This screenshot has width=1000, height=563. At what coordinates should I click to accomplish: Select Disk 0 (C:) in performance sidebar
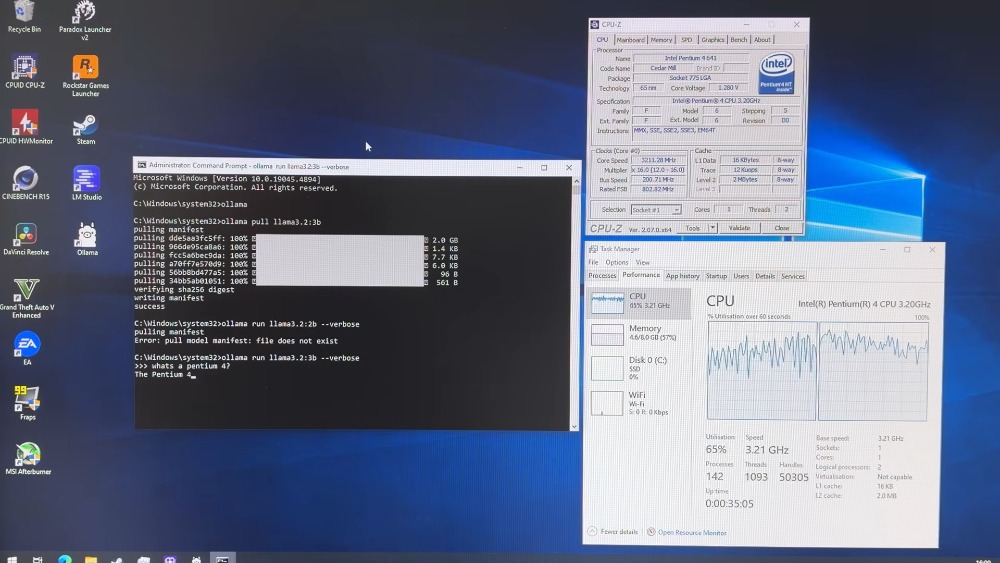(x=638, y=368)
